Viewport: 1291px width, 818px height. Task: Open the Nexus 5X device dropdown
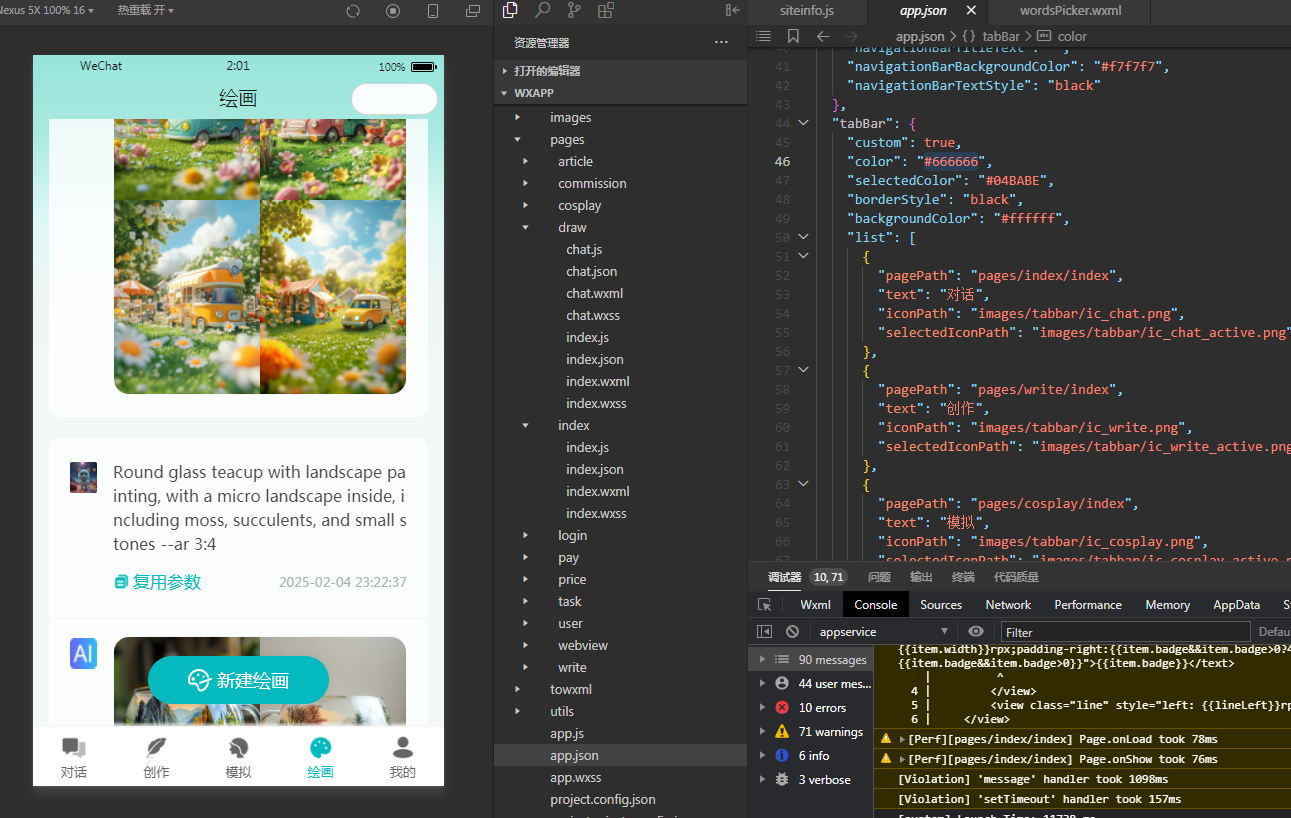47,10
